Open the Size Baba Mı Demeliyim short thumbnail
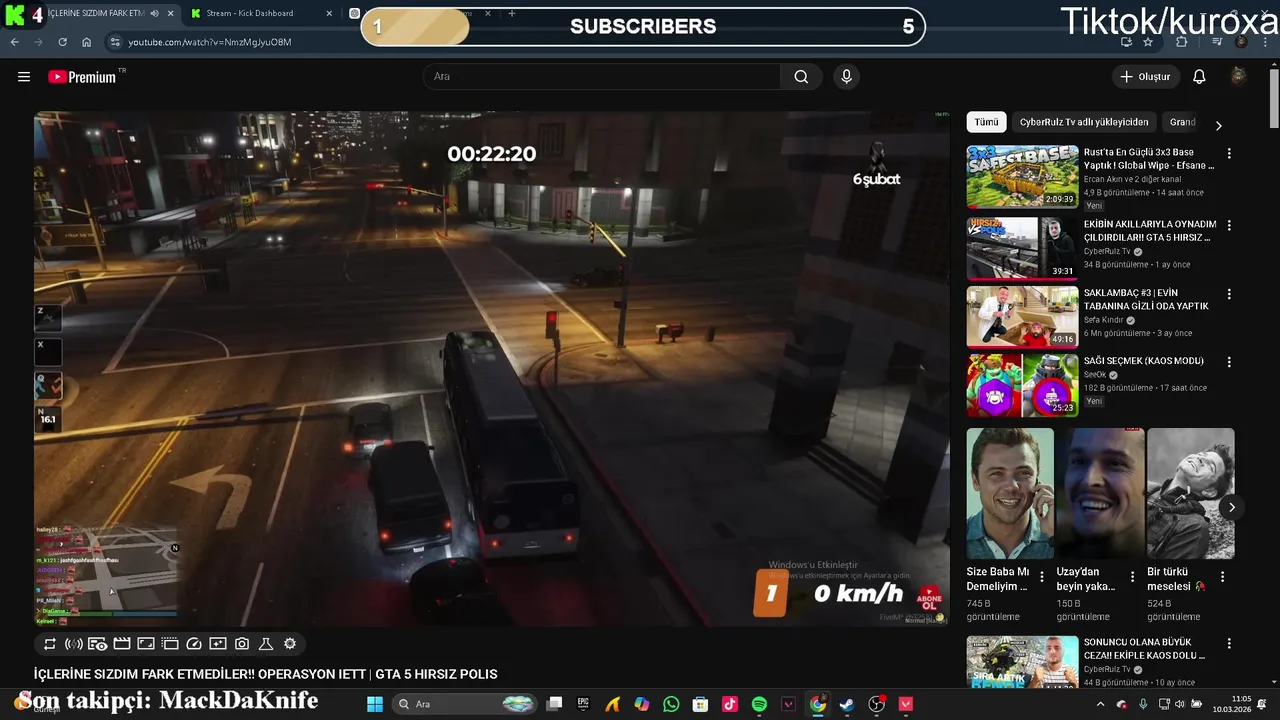This screenshot has height=720, width=1280. click(x=1010, y=493)
